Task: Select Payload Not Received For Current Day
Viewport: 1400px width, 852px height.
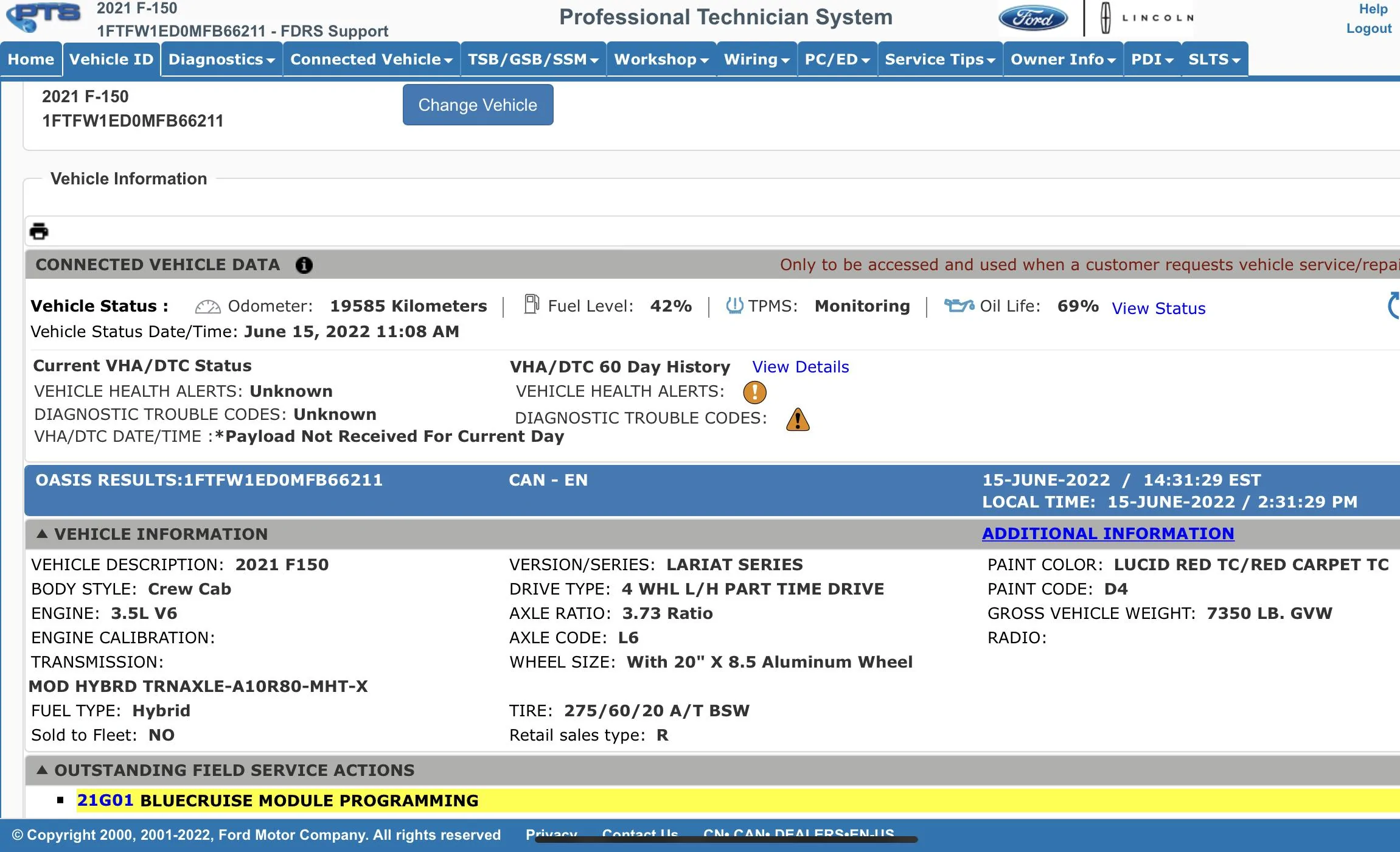Action: pyautogui.click(x=389, y=437)
